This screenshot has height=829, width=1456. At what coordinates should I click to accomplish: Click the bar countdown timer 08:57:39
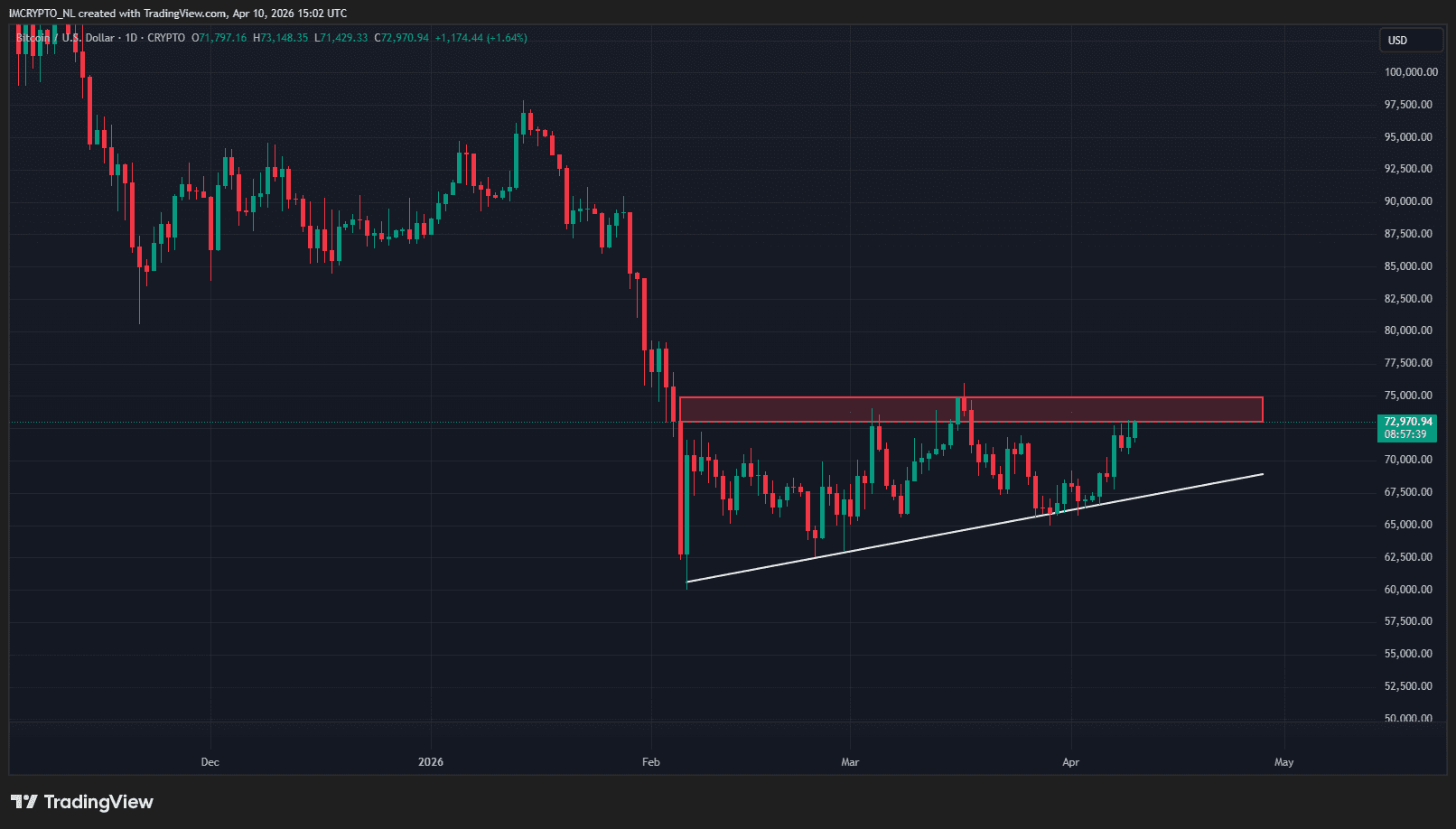(1407, 434)
